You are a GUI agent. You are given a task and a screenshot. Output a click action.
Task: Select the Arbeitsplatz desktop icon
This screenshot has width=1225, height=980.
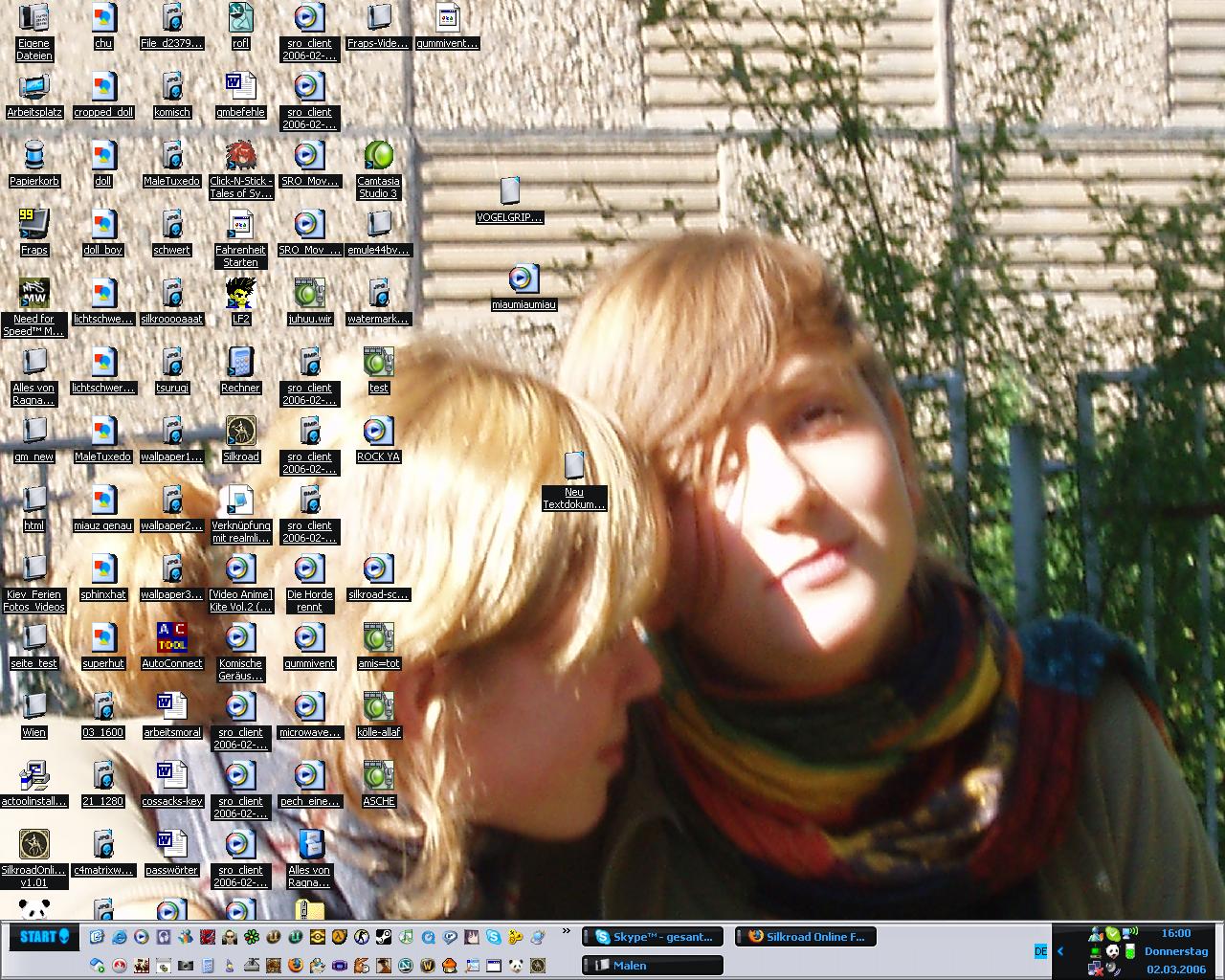[x=34, y=88]
